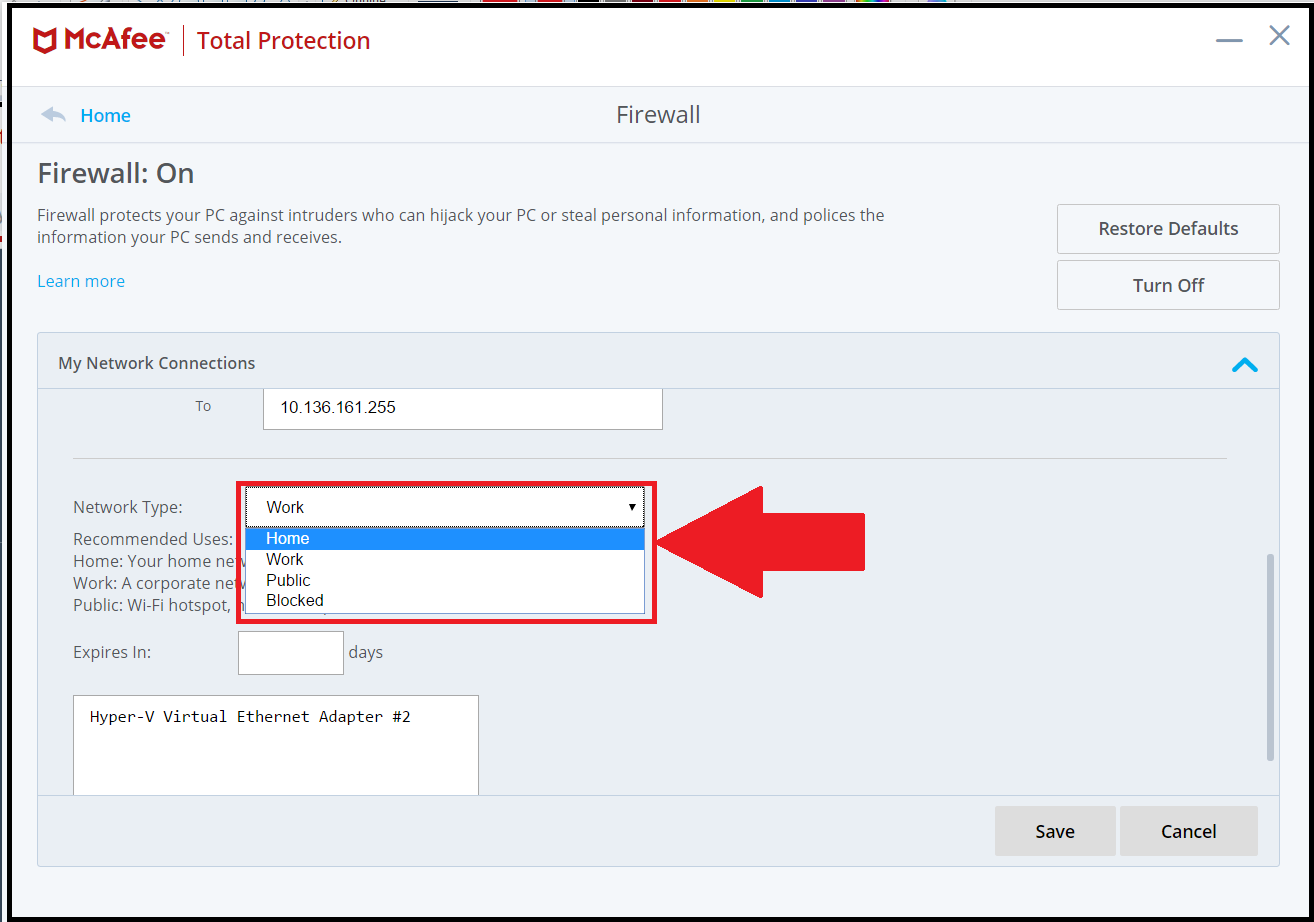Close the McAfee window
This screenshot has height=922, width=1314.
coord(1279,37)
